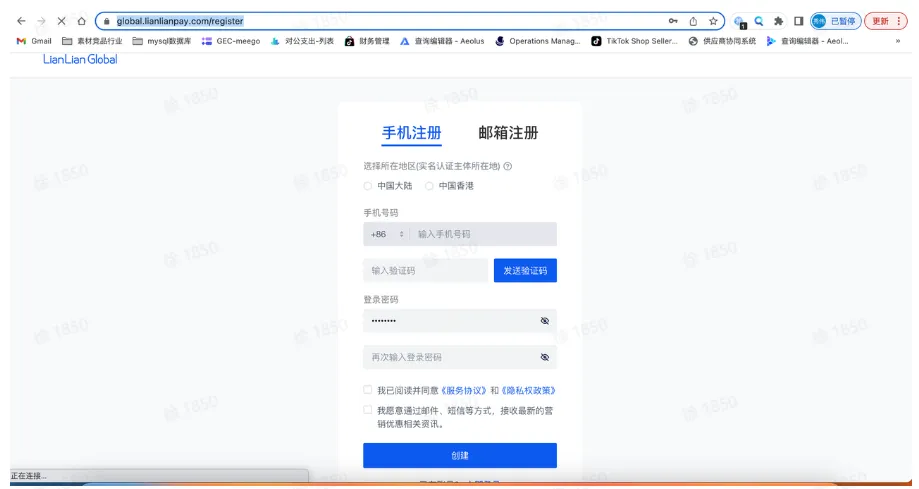Open the 《服务协议》 link
This screenshot has width=919, height=489.
pyautogui.click(x=464, y=390)
